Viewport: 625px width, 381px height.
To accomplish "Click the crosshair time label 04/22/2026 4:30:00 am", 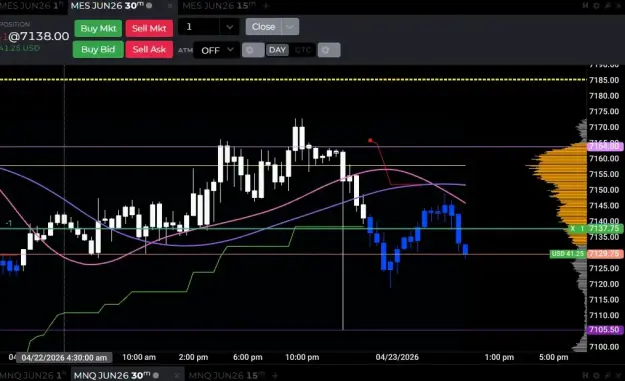I will click(64, 357).
